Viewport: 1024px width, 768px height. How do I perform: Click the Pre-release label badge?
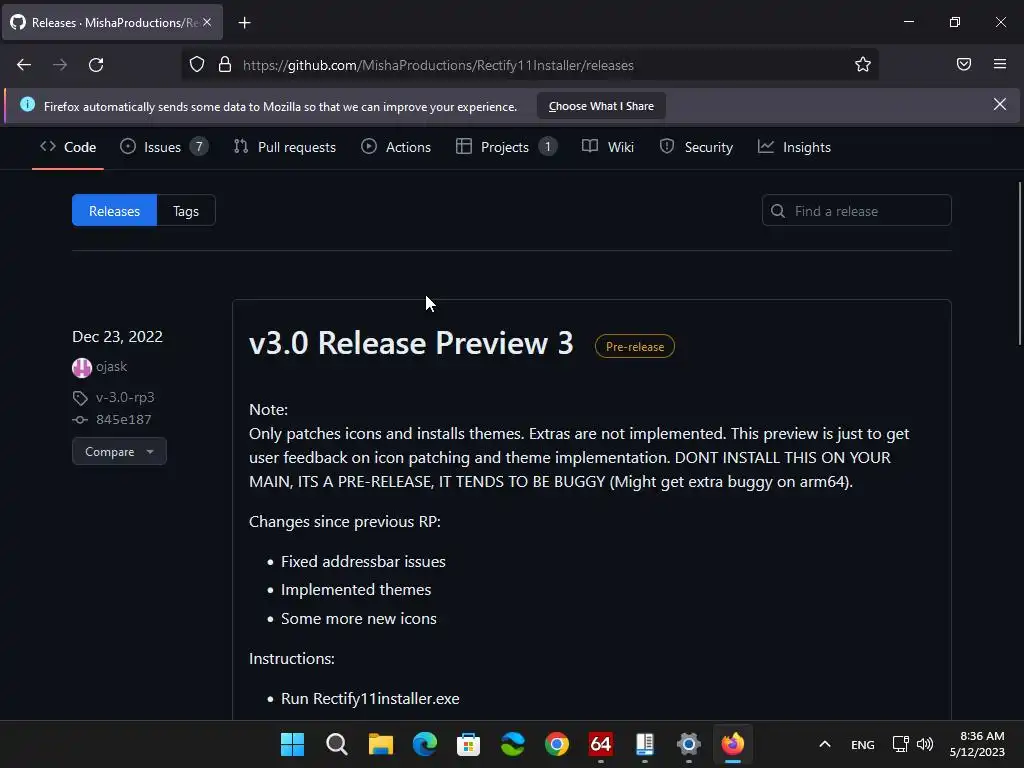click(x=635, y=346)
